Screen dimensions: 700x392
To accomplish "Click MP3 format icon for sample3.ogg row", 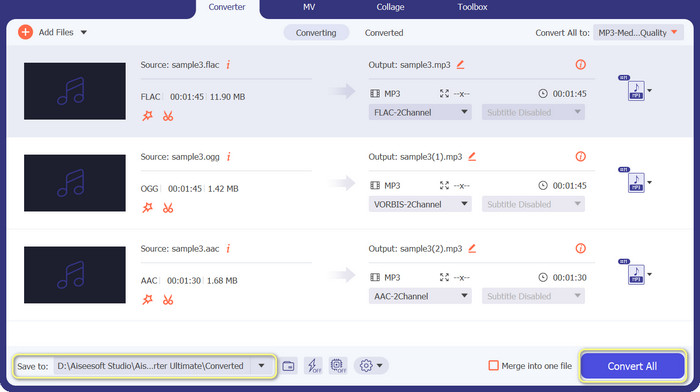I will [636, 182].
